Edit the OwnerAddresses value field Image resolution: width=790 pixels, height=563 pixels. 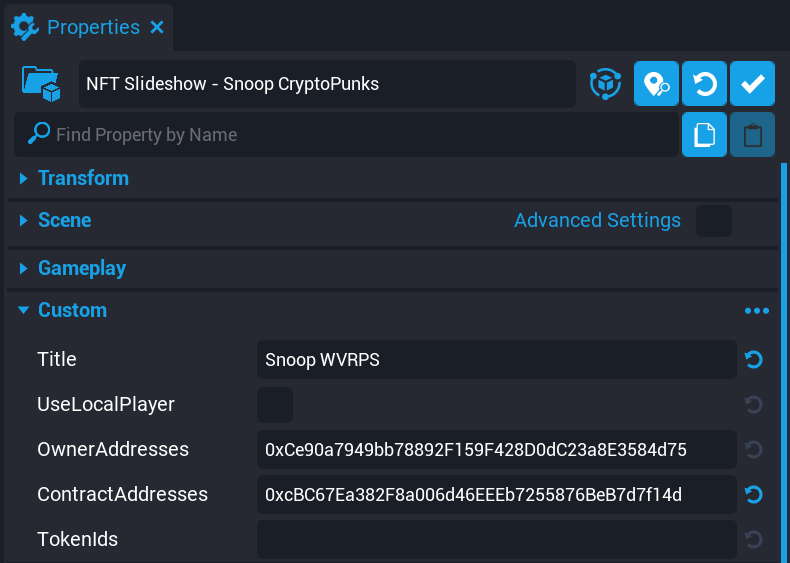pyautogui.click(x=497, y=450)
